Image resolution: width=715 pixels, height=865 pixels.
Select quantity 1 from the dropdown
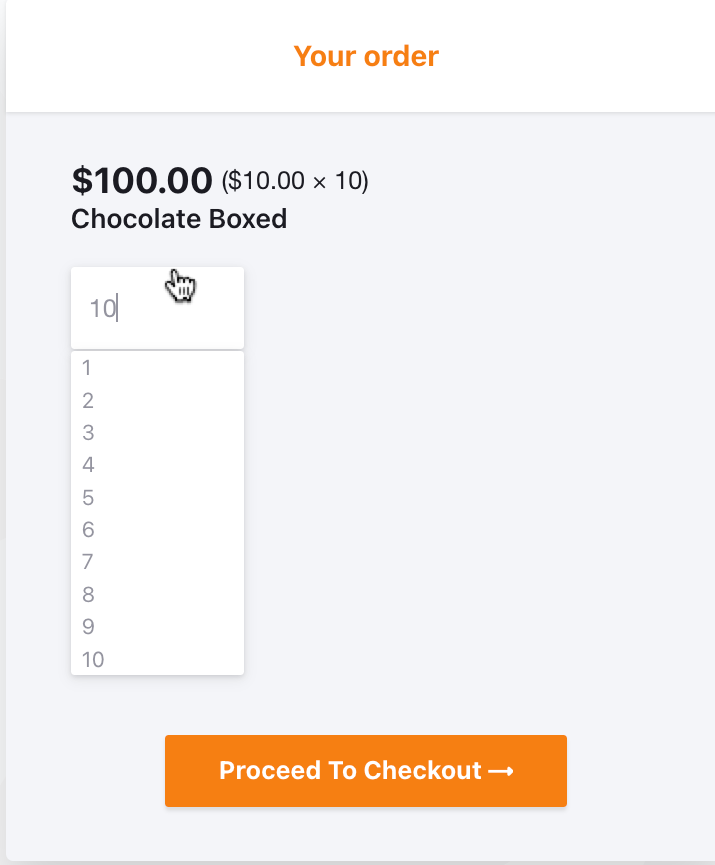[157, 367]
